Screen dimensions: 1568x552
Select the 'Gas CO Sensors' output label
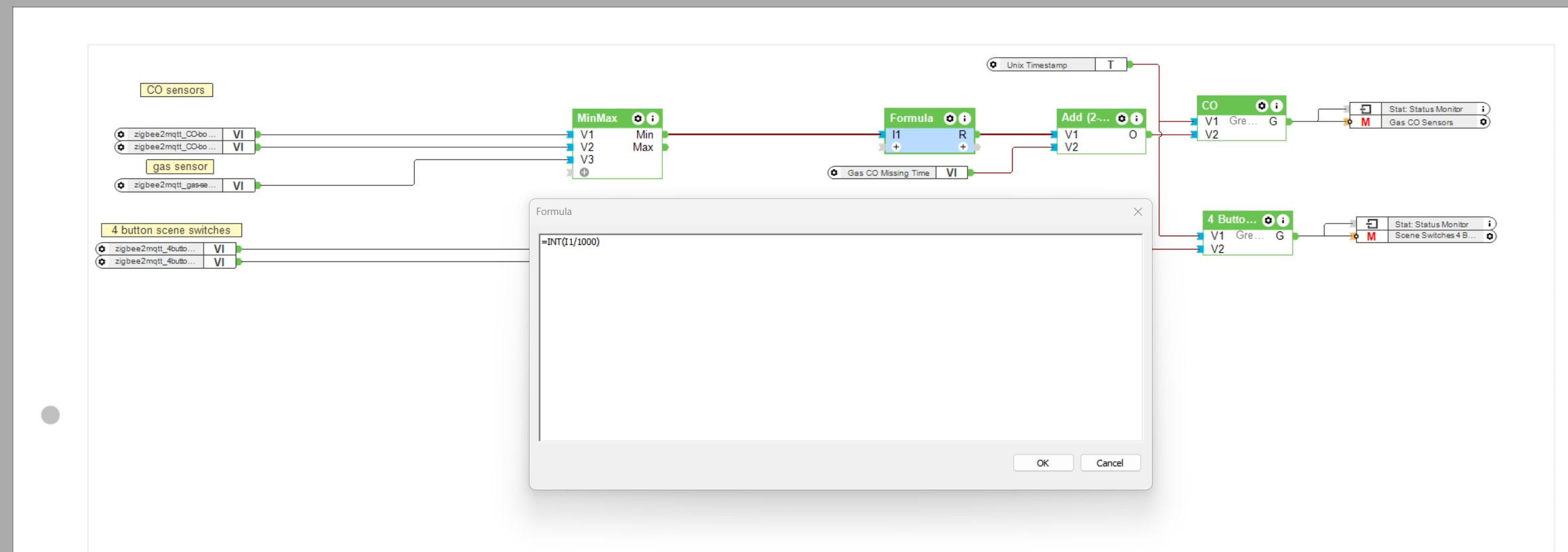point(1421,123)
